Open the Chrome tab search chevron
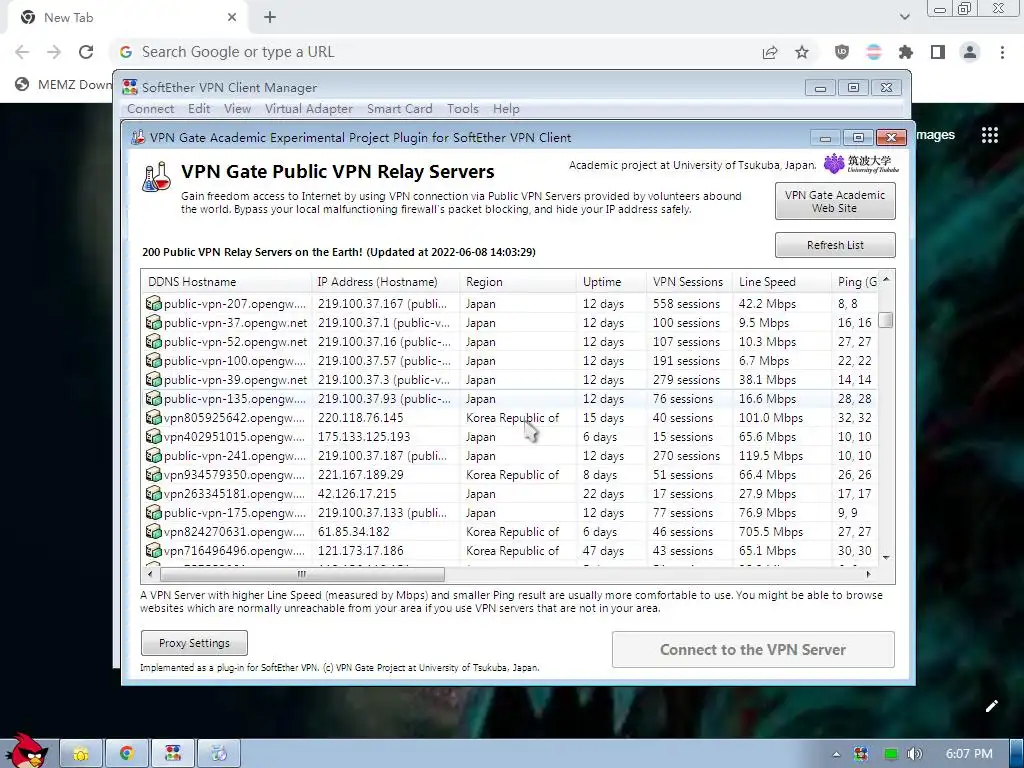 click(904, 17)
